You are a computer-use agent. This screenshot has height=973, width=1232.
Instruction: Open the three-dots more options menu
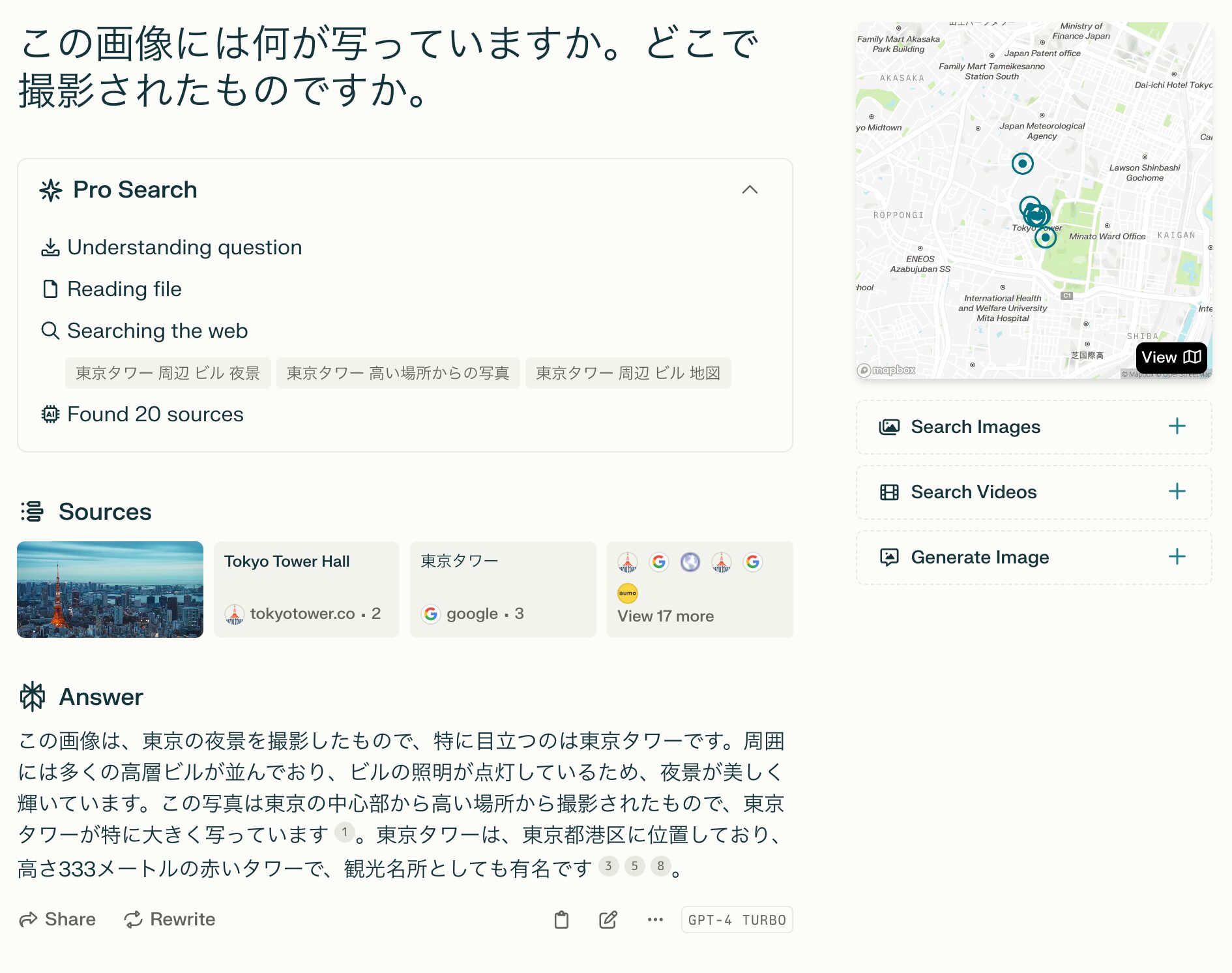pyautogui.click(x=654, y=920)
